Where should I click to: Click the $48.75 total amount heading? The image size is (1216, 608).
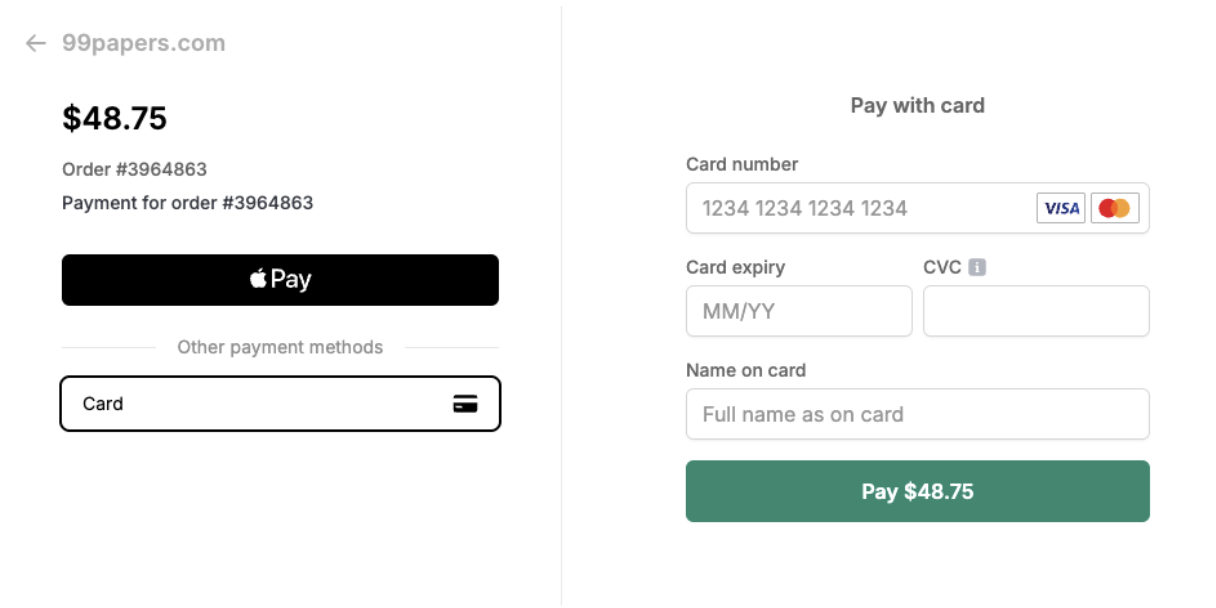point(115,118)
